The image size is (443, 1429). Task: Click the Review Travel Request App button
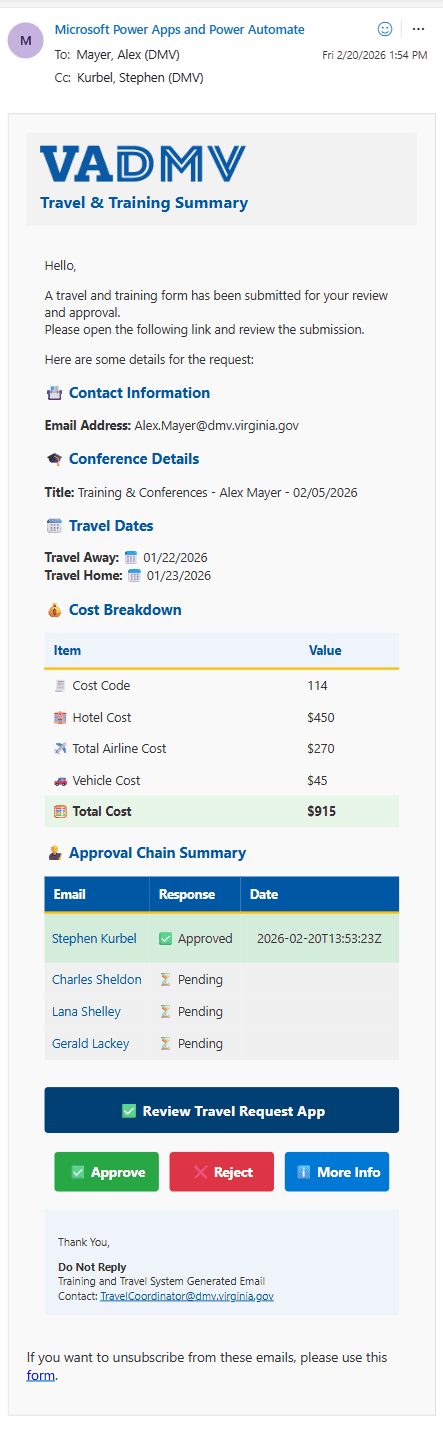(x=221, y=1110)
